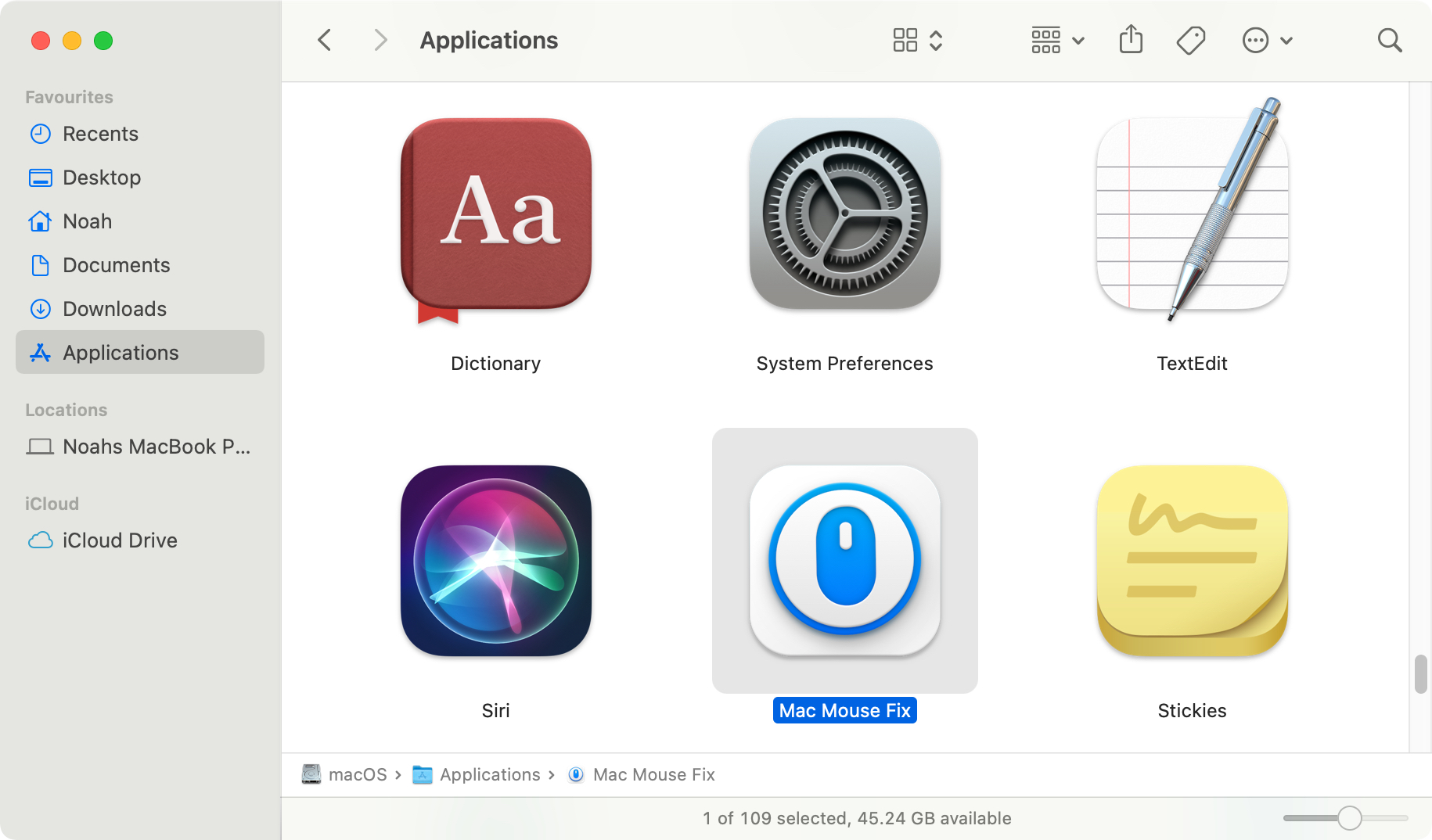Select the Siri app icon
The width and height of the screenshot is (1432, 840).
496,561
